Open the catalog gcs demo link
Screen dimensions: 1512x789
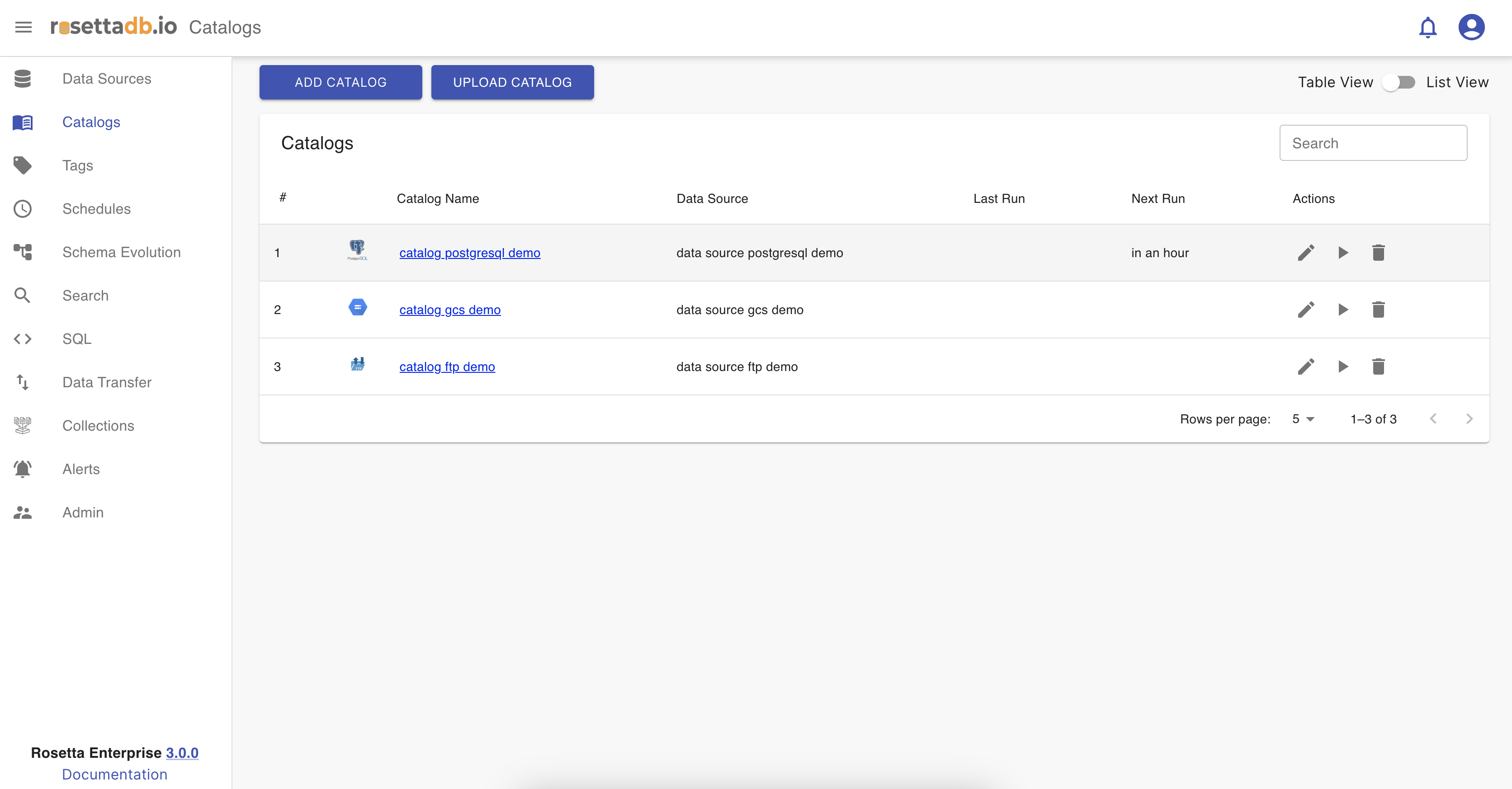pyautogui.click(x=449, y=310)
